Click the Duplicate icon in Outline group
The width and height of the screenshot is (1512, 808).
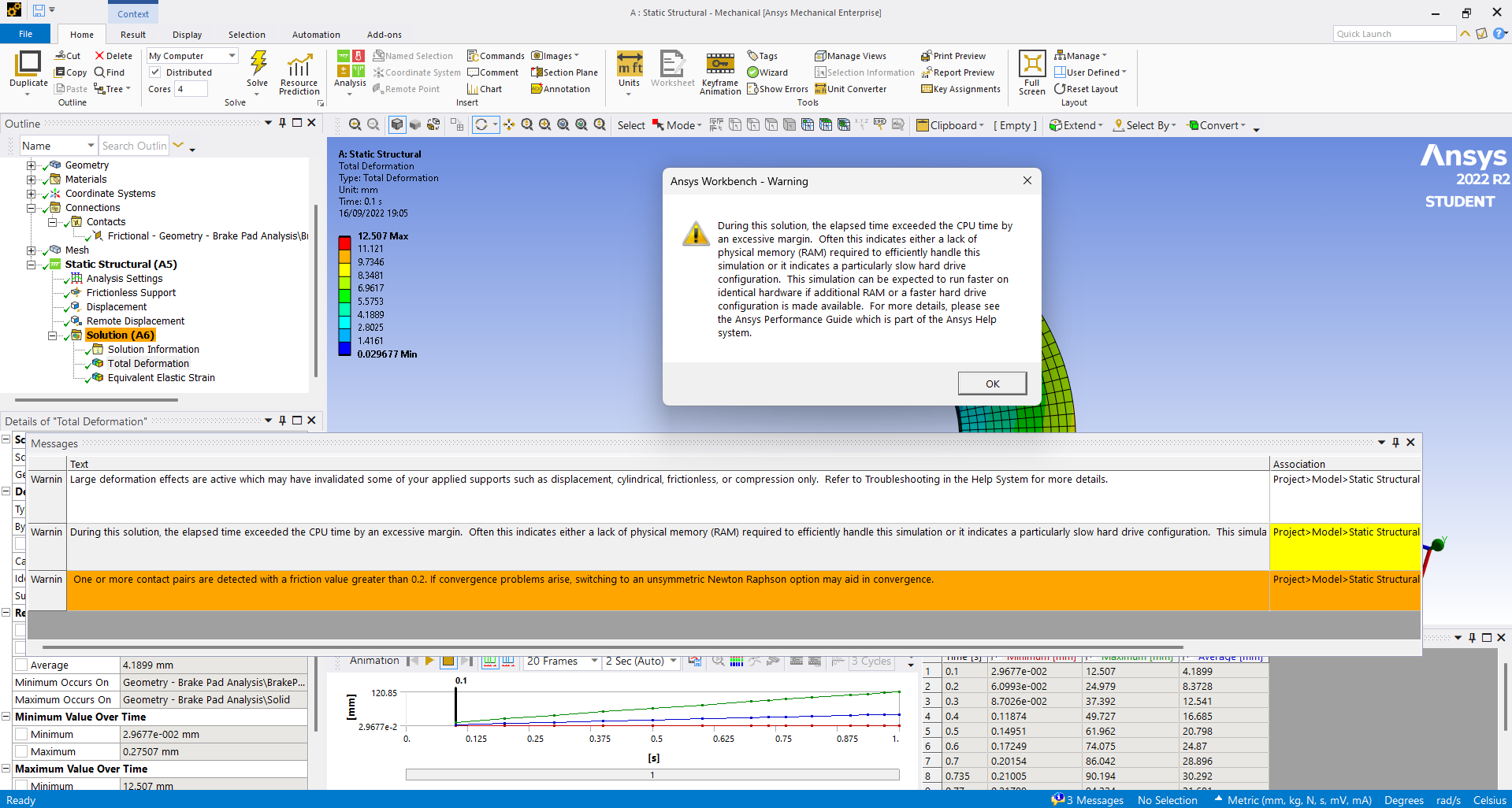pyautogui.click(x=28, y=64)
